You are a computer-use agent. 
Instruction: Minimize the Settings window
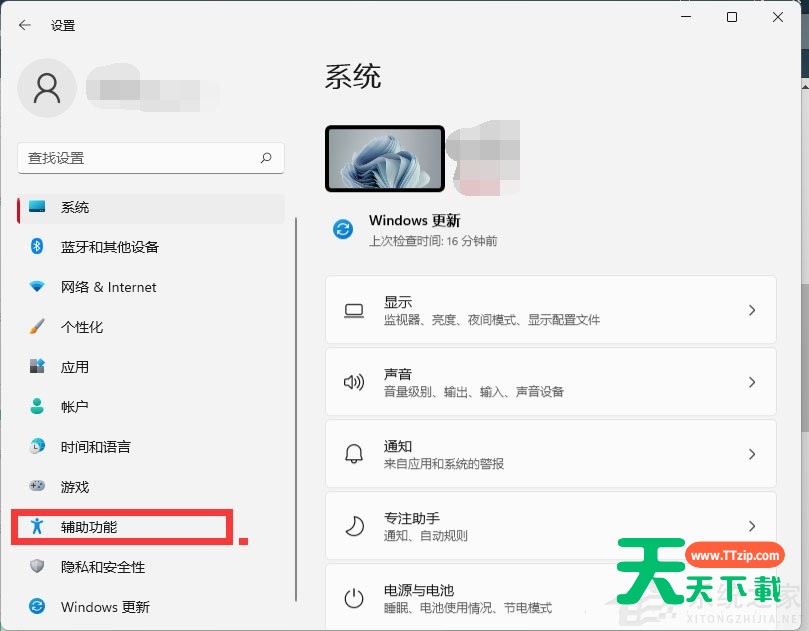pos(686,17)
